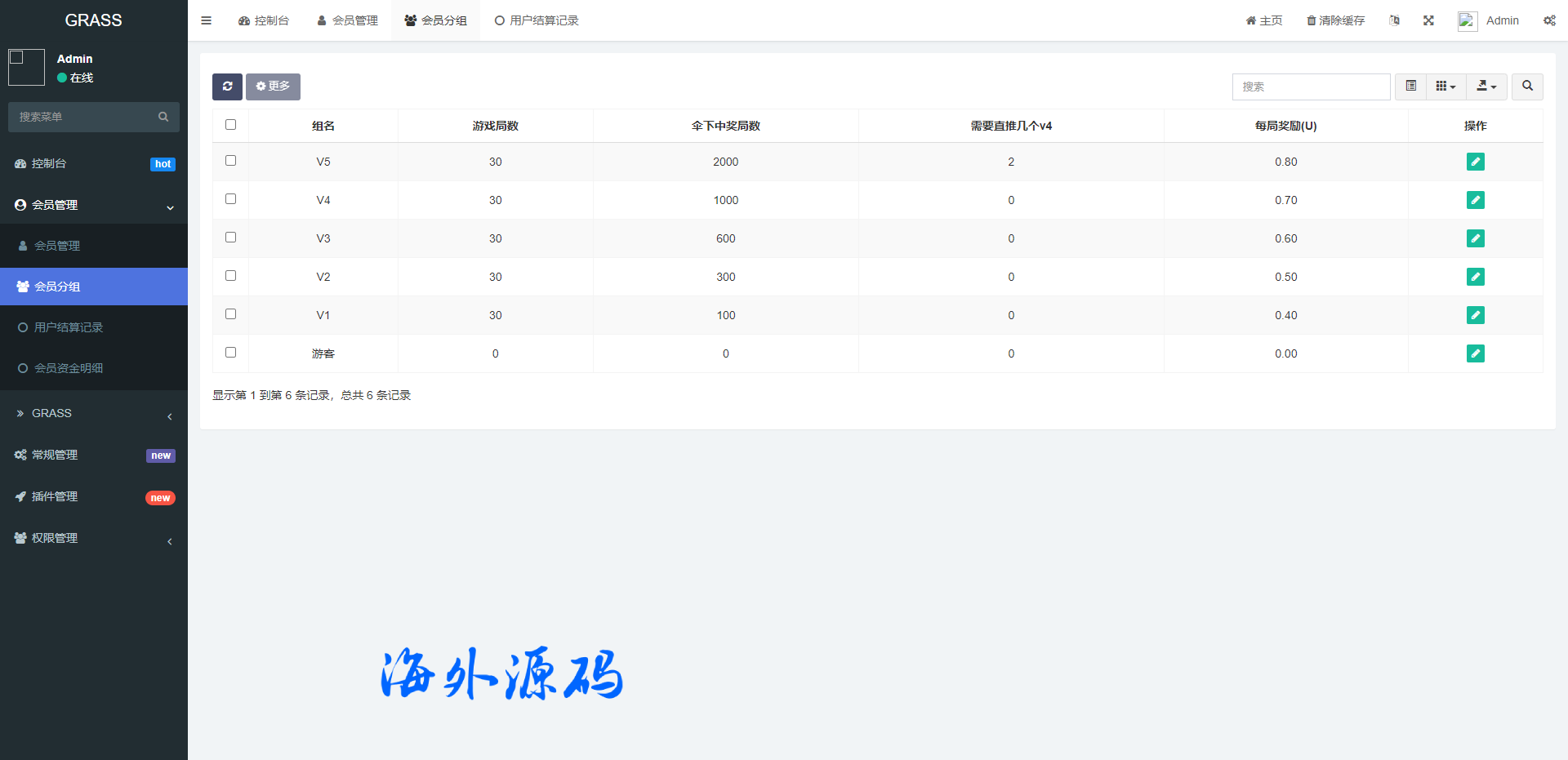Image resolution: width=1568 pixels, height=760 pixels.
Task: Toggle the sidebar hamburger menu icon
Action: pyautogui.click(x=207, y=20)
